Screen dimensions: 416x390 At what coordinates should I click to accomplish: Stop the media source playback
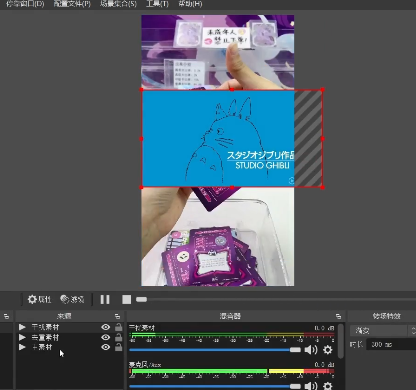[x=126, y=299]
